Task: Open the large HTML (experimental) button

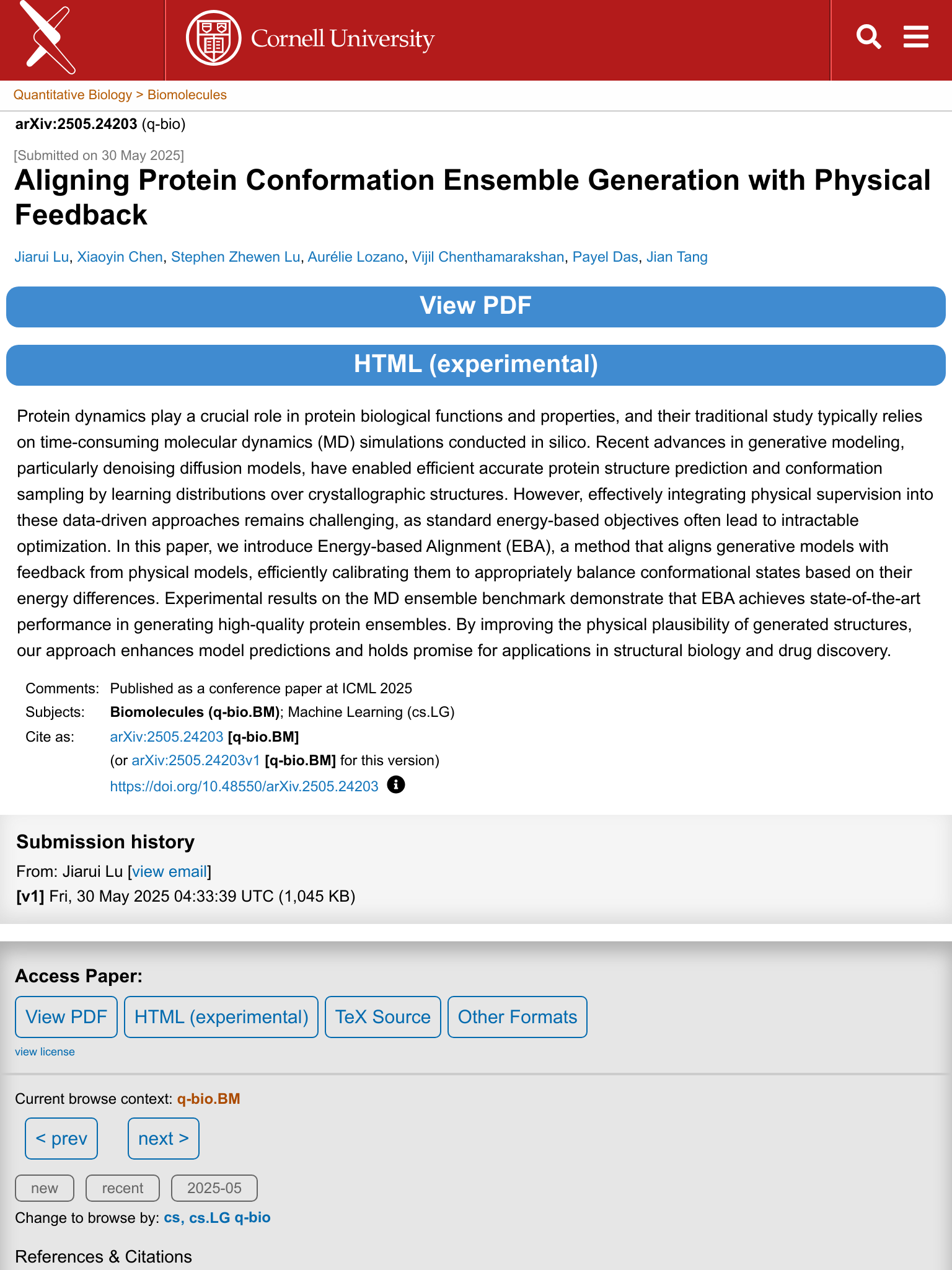Action: pyautogui.click(x=476, y=365)
